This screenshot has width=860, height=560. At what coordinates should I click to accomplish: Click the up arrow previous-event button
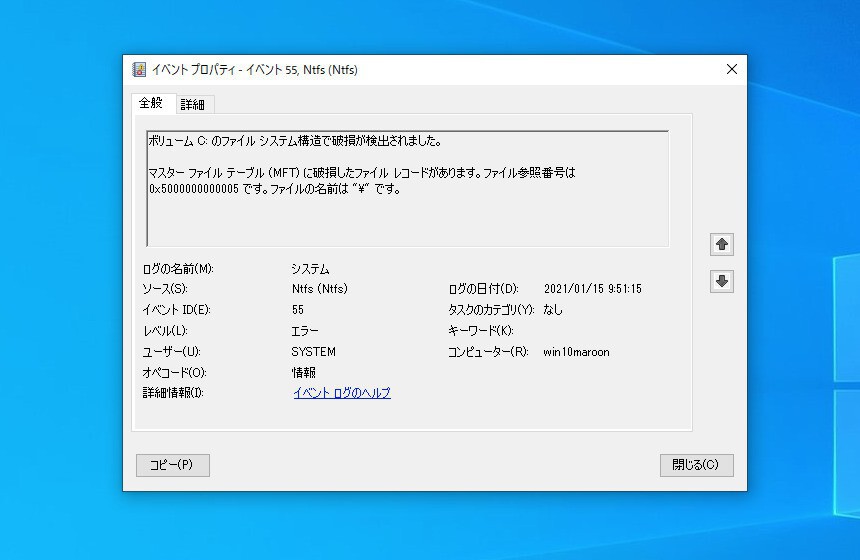(x=722, y=244)
